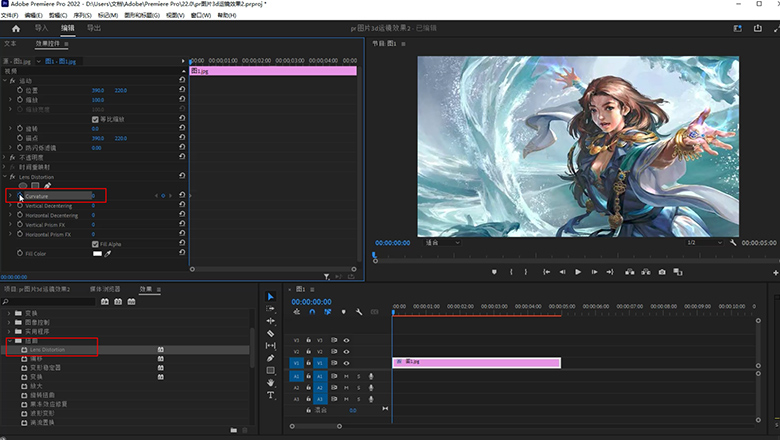This screenshot has width=780, height=440.
Task: Select the Ripple Edit tool
Action: 271,321
